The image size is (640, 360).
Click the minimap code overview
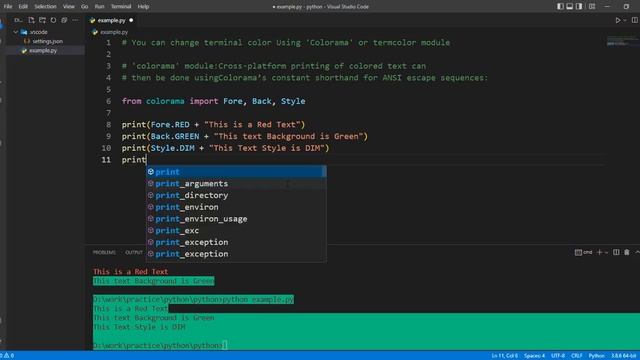pyautogui.click(x=622, y=41)
